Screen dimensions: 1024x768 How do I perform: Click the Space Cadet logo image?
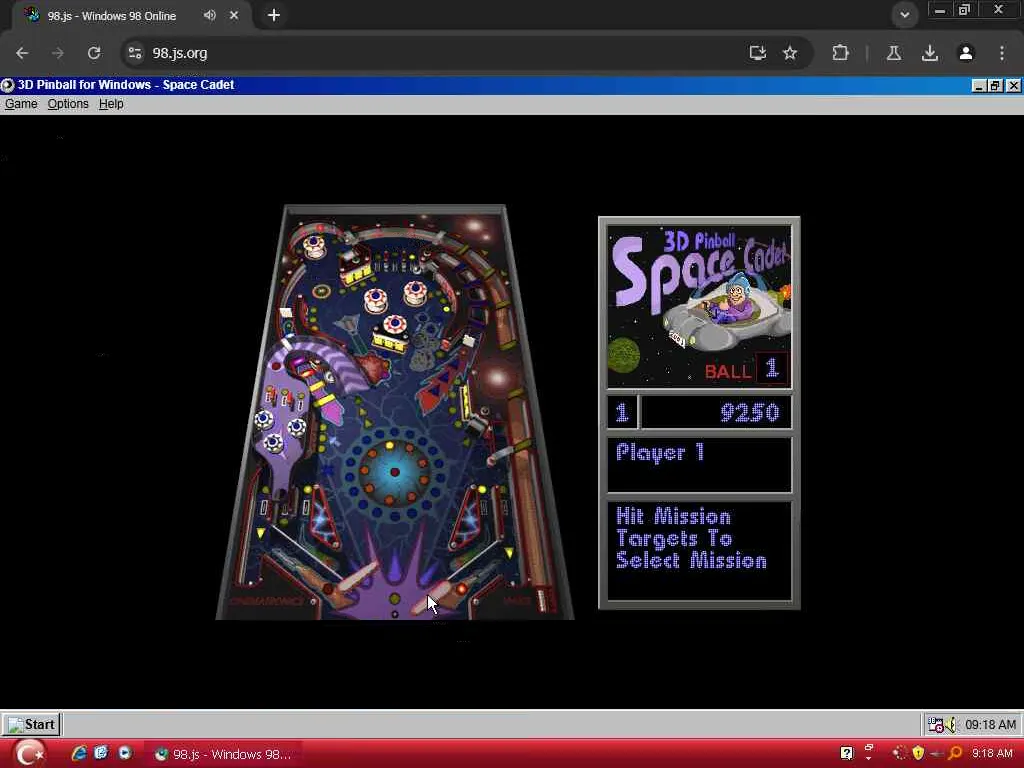click(699, 307)
